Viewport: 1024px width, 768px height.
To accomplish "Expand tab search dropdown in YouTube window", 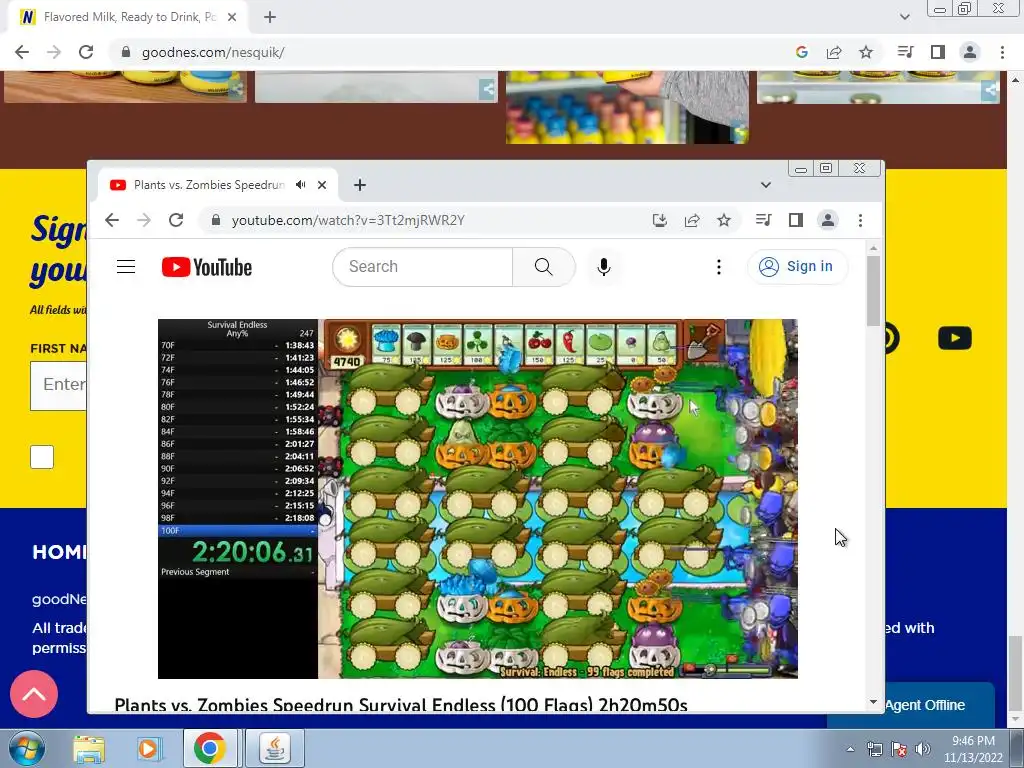I will tap(765, 185).
